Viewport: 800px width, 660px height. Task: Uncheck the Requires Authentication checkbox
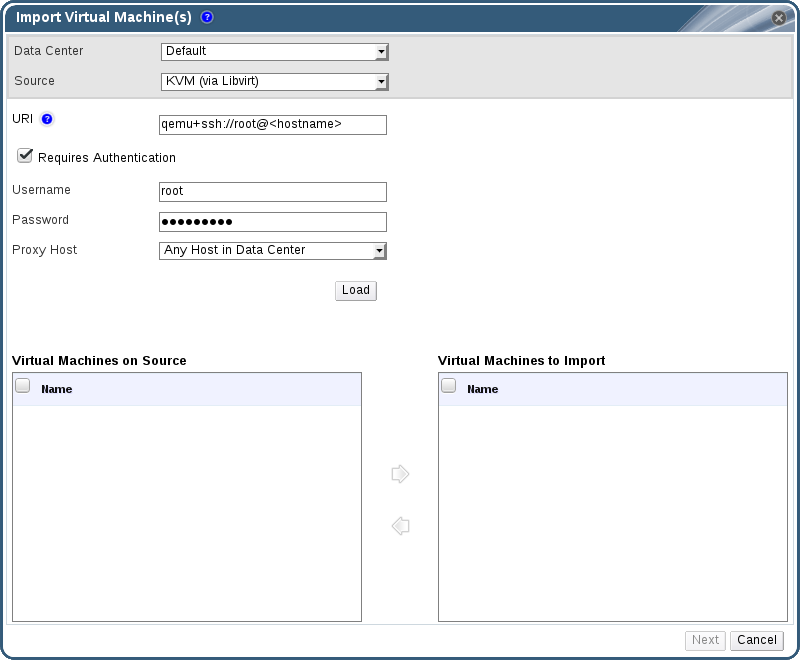click(x=26, y=156)
